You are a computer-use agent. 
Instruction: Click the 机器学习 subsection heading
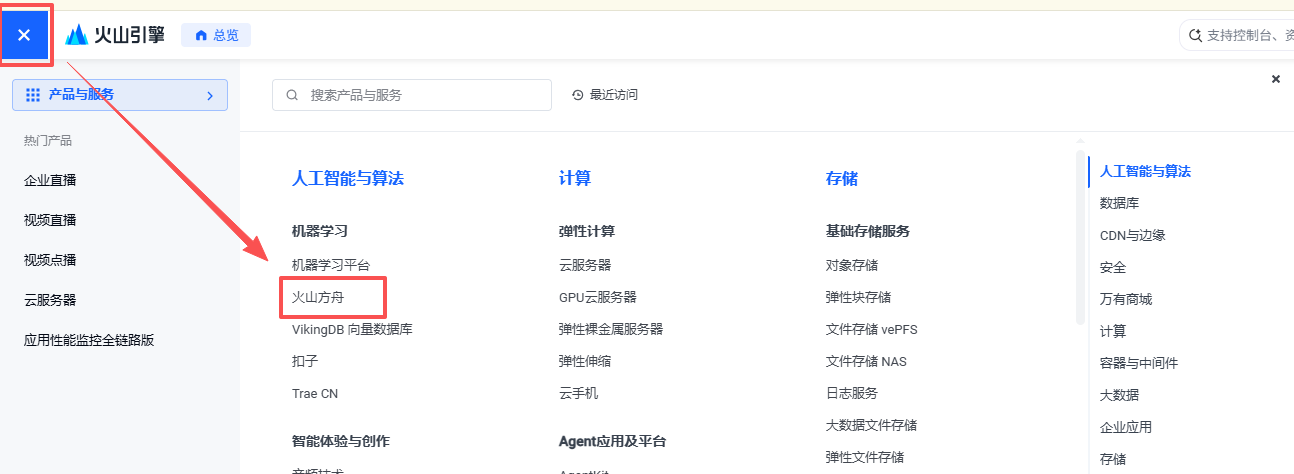[x=320, y=231]
